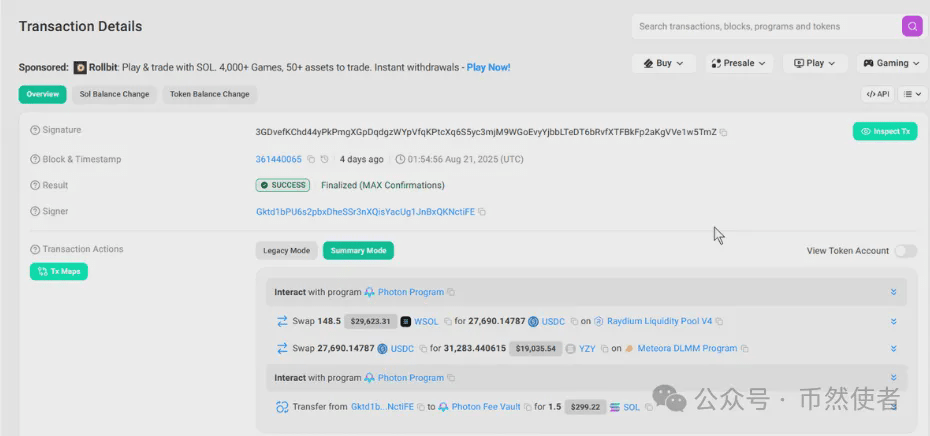Open the Buy dropdown menu
The width and height of the screenshot is (930, 436).
664,63
